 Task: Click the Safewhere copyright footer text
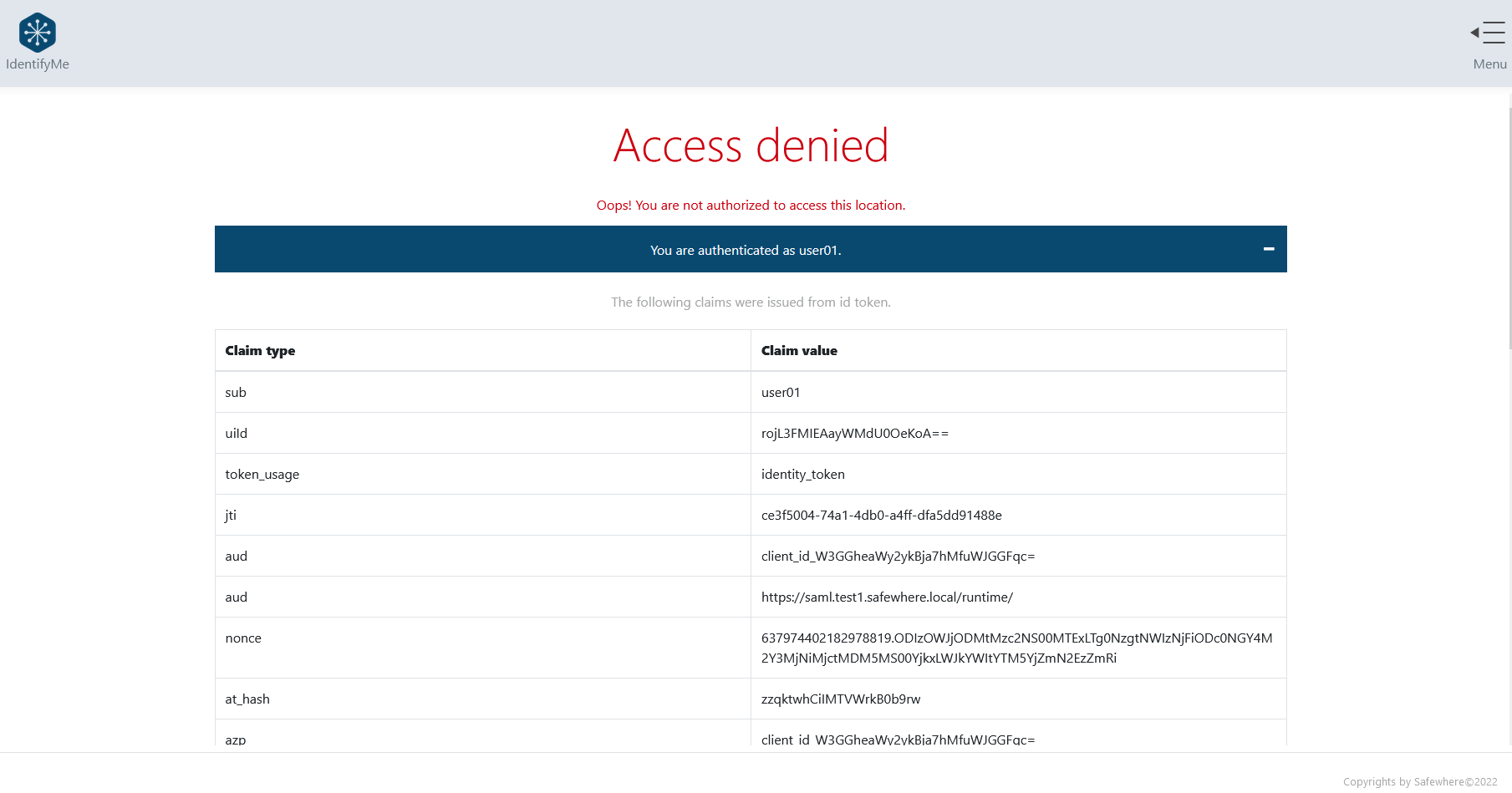pos(1419,782)
